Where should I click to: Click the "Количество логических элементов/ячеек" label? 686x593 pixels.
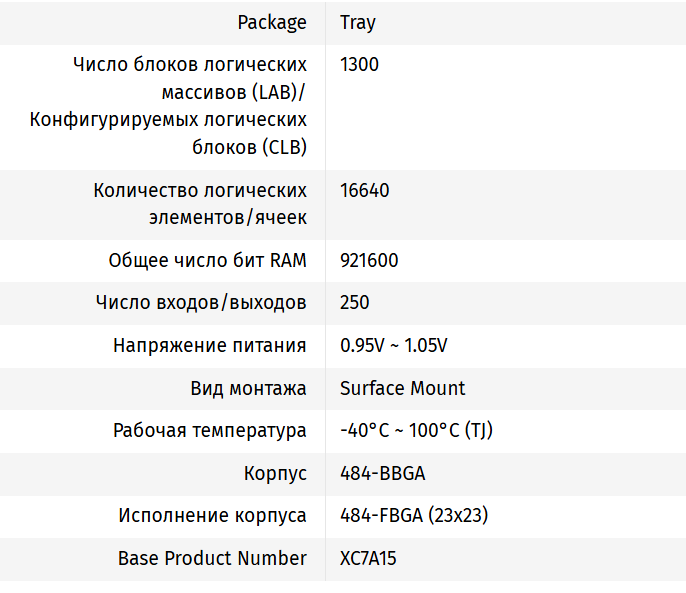click(199, 203)
